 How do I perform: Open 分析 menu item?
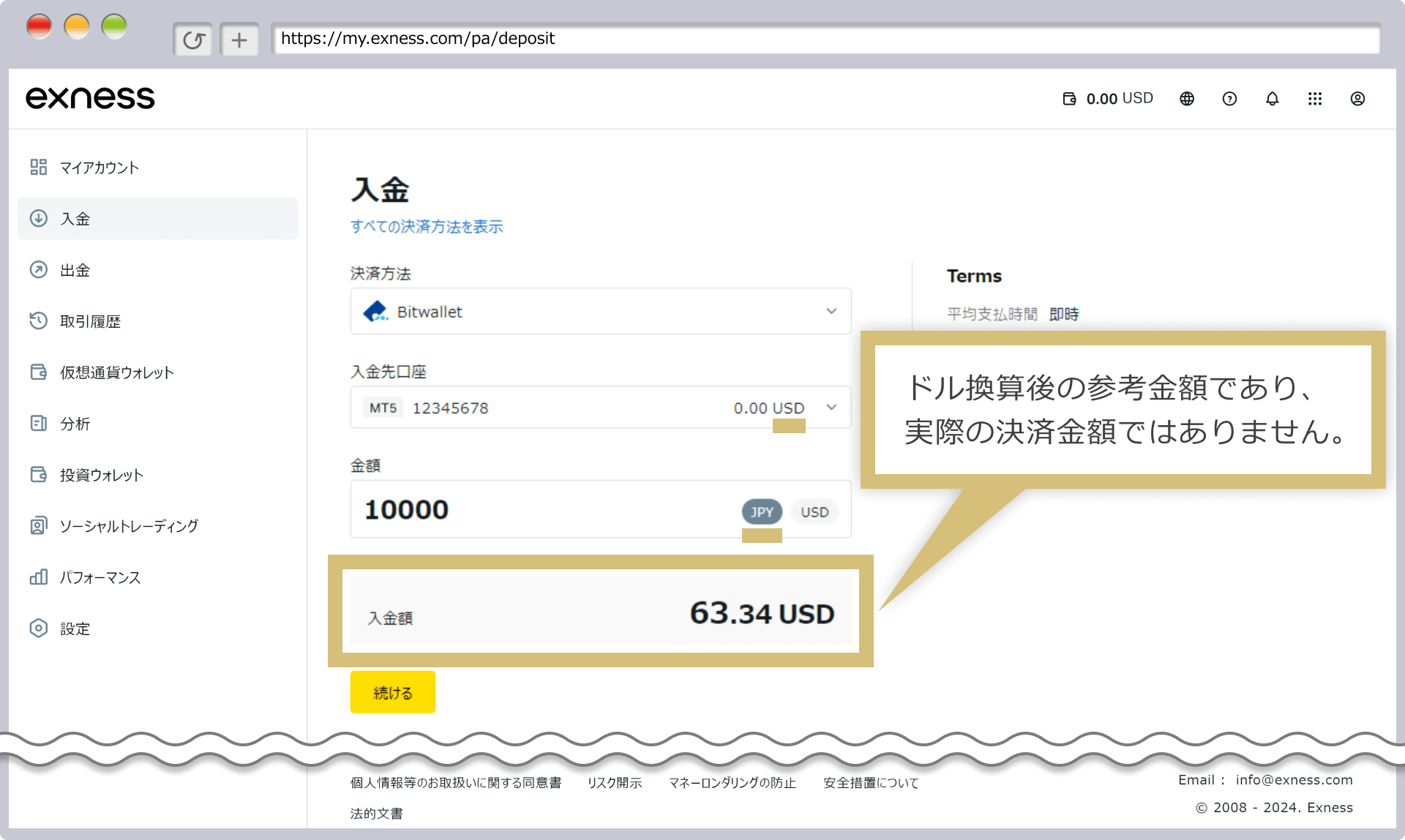tap(157, 424)
